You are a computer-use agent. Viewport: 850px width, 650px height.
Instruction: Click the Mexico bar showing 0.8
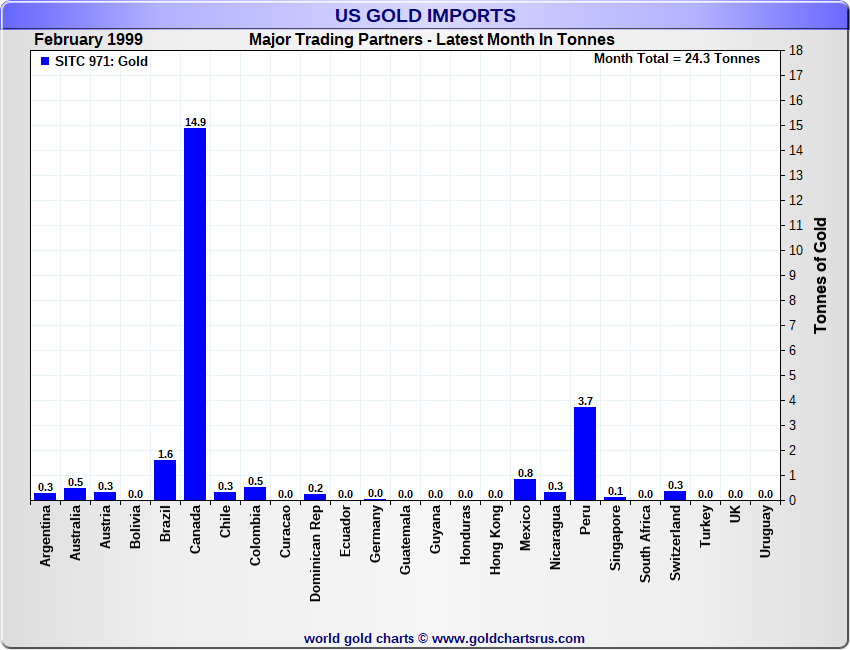525,489
